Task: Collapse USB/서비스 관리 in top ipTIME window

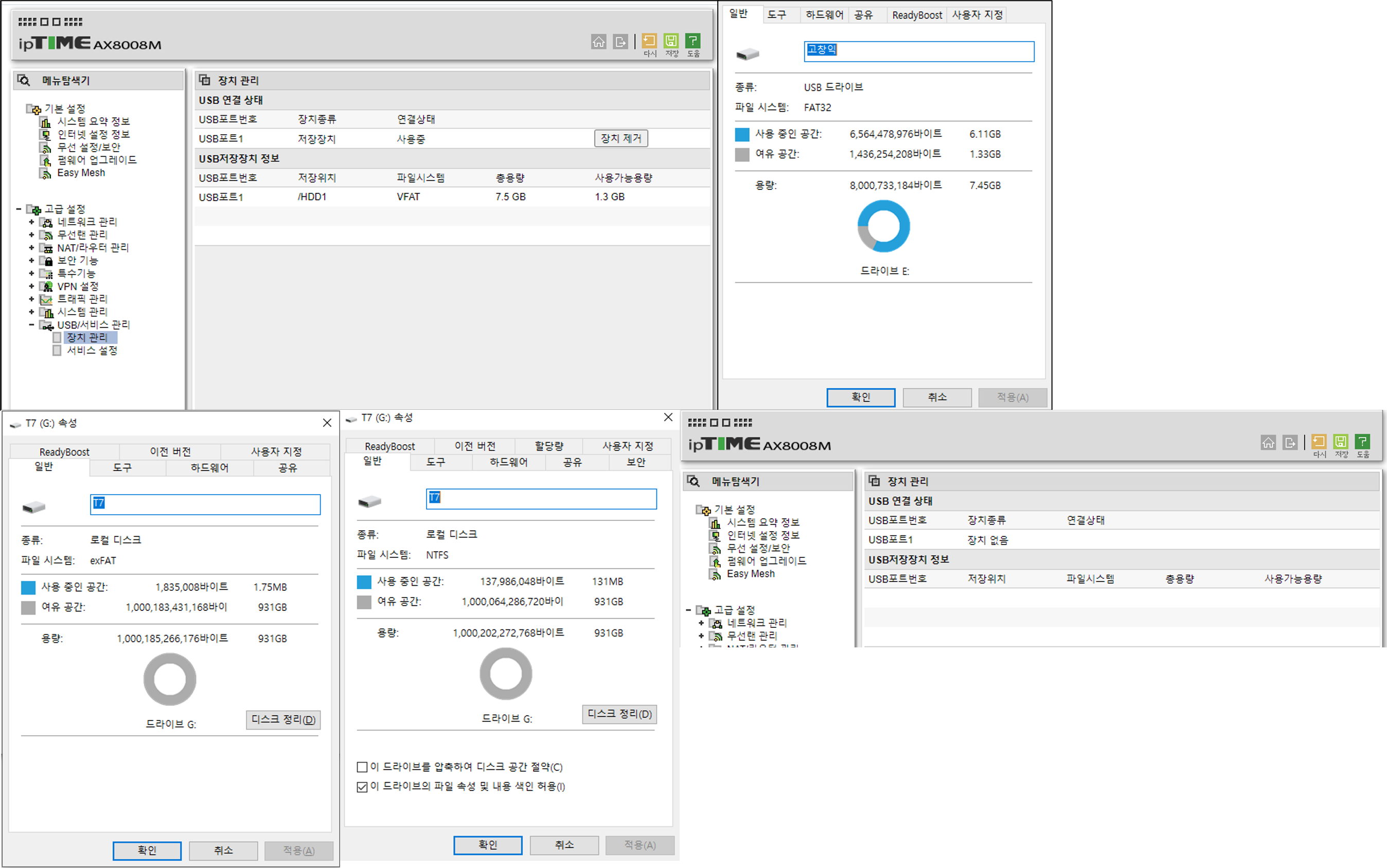Action: tap(31, 325)
